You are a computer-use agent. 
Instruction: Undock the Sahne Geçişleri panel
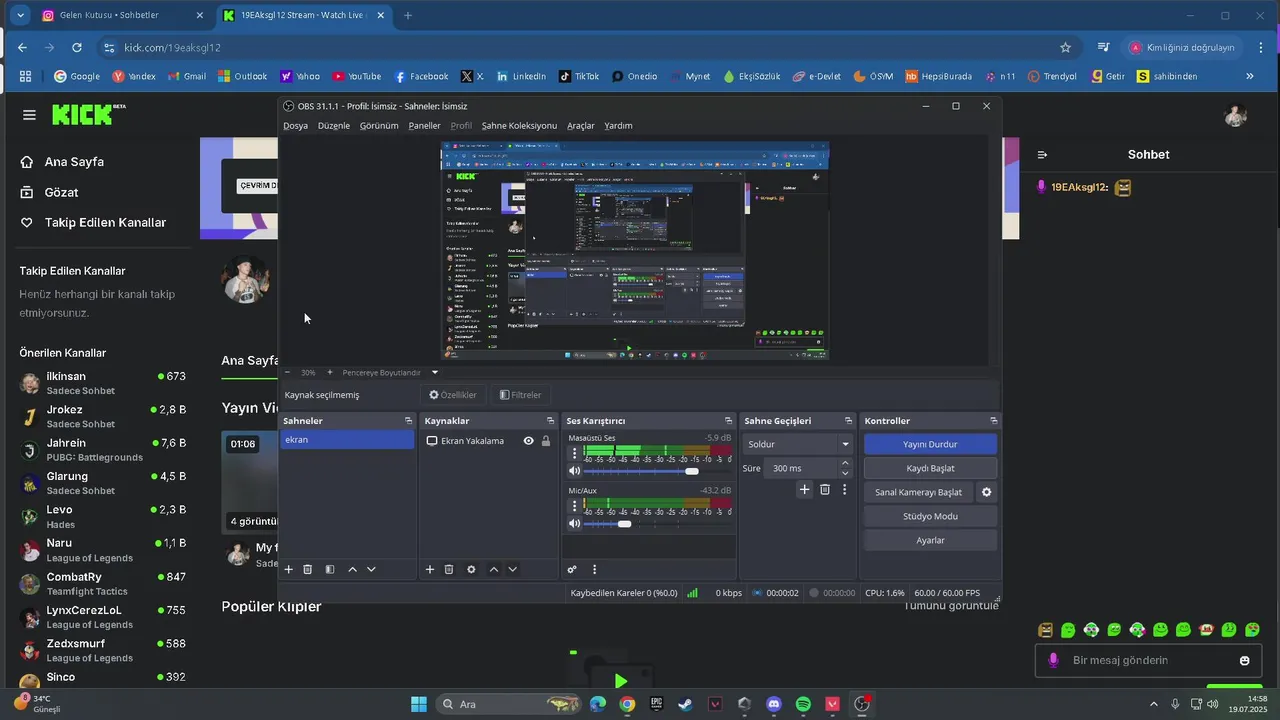point(848,421)
